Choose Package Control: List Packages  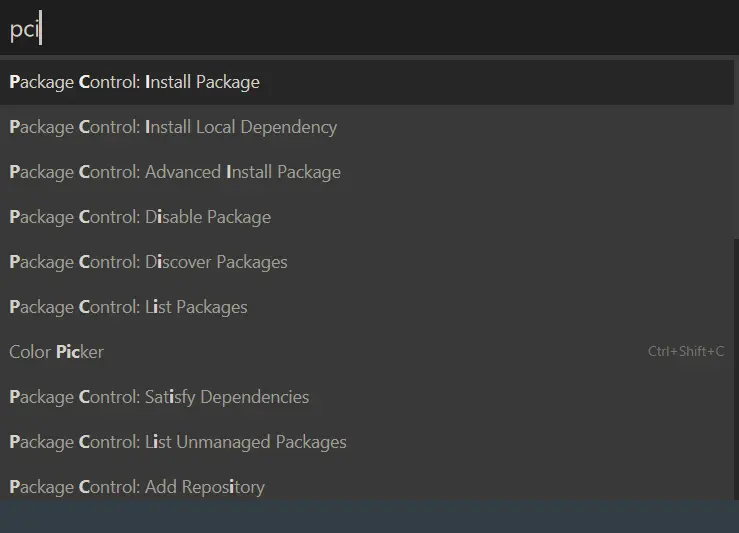tap(128, 307)
